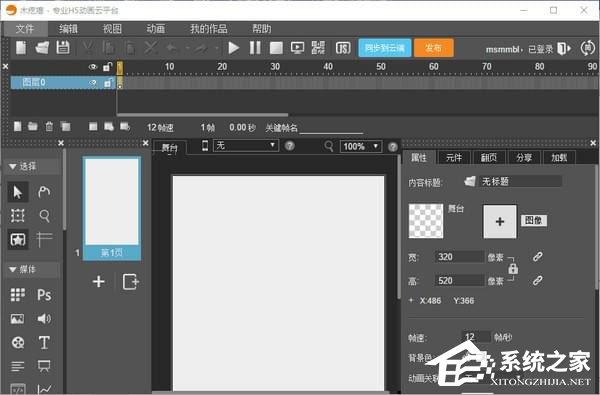The height and width of the screenshot is (395, 600).
Task: Open the Help (帮助) menu
Action: coord(261,29)
